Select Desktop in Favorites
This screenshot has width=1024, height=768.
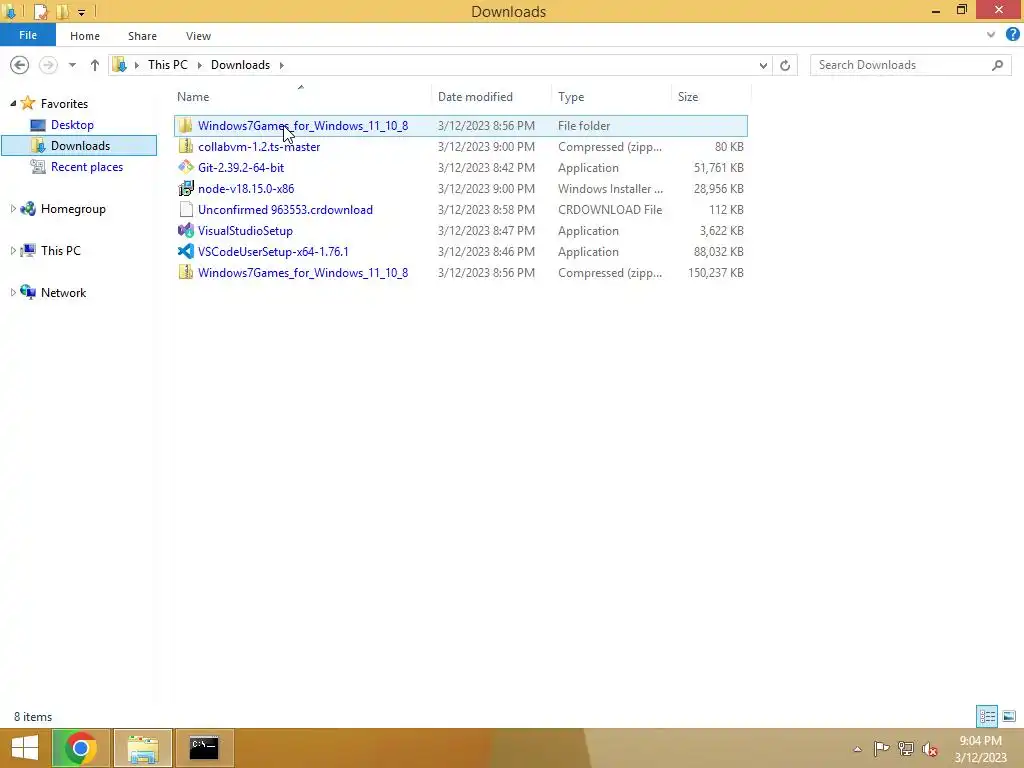click(x=72, y=124)
